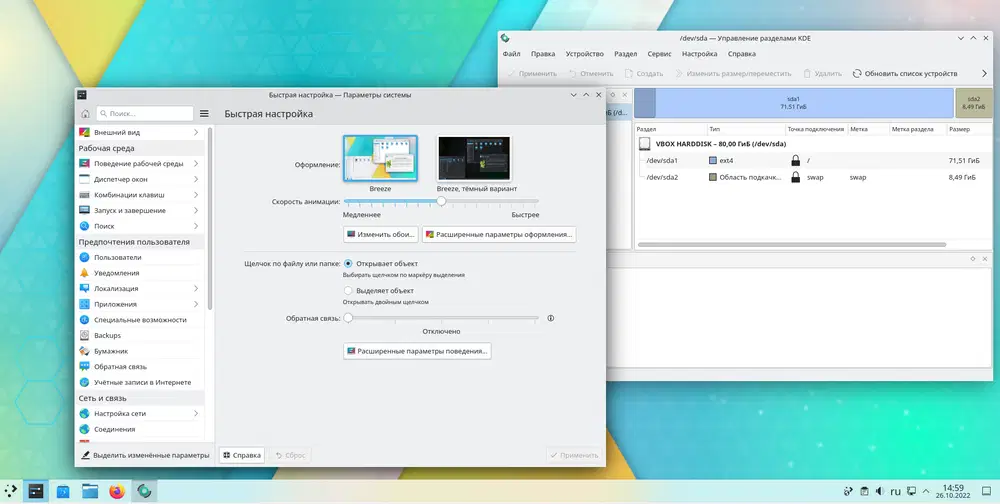Focus the settings search field
The height and width of the screenshot is (504, 1000).
click(x=145, y=114)
